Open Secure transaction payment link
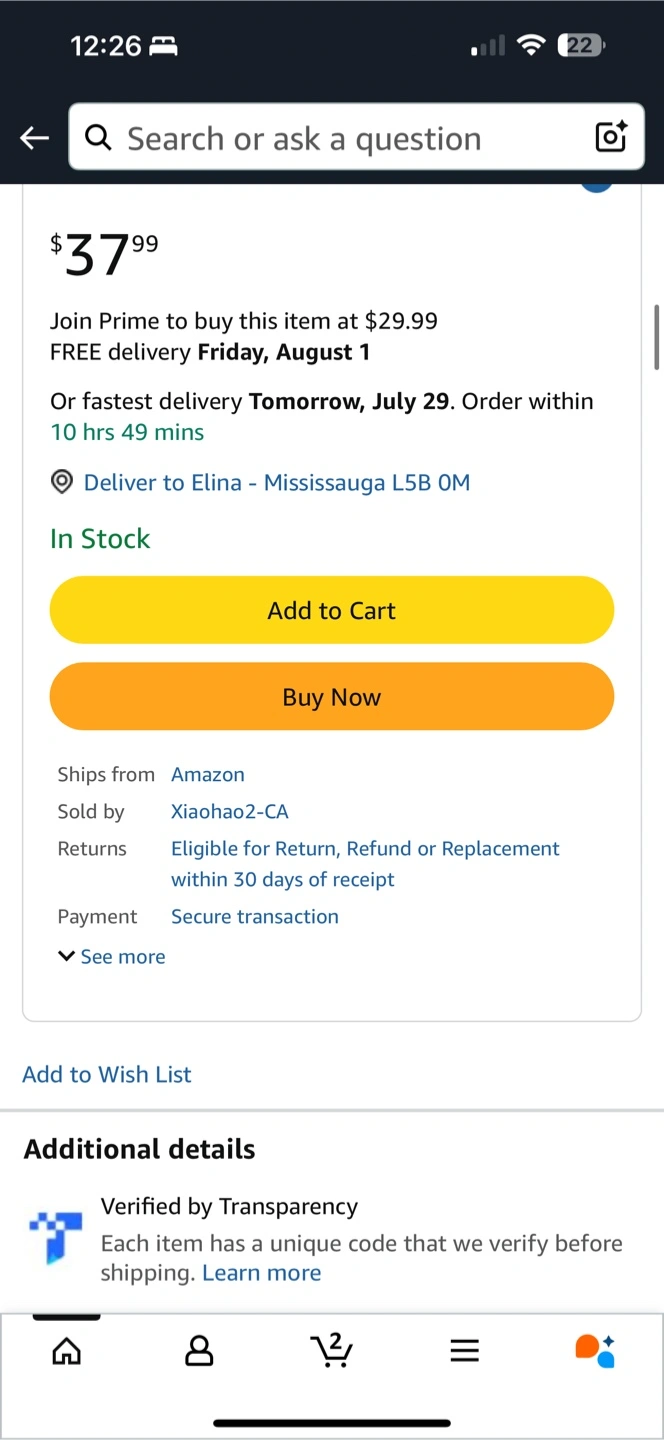The height and width of the screenshot is (1440, 664). coord(255,917)
